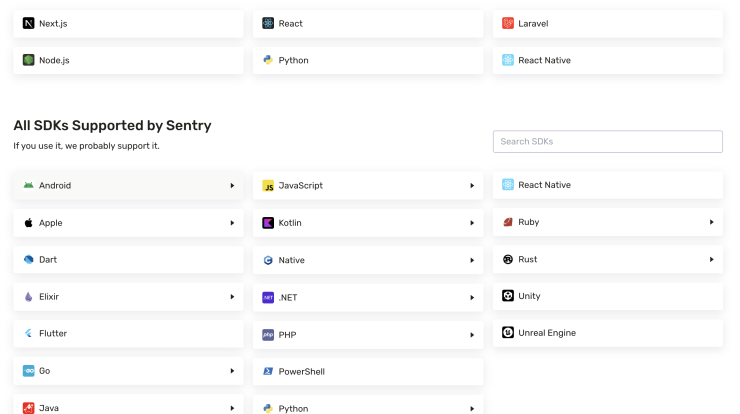
Task: Click the "Rust" label text
Action: (528, 259)
